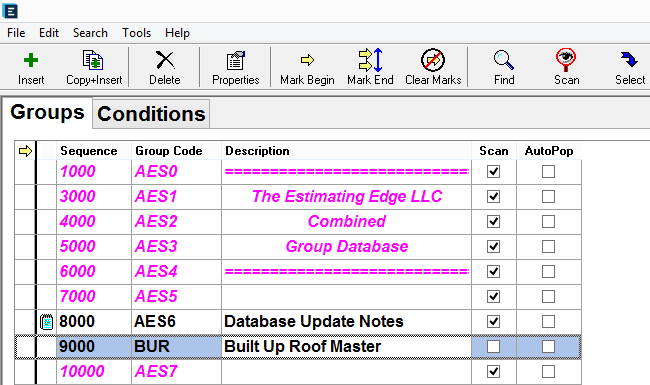Click the AutoPop column header
The width and height of the screenshot is (650, 385).
coord(549,151)
